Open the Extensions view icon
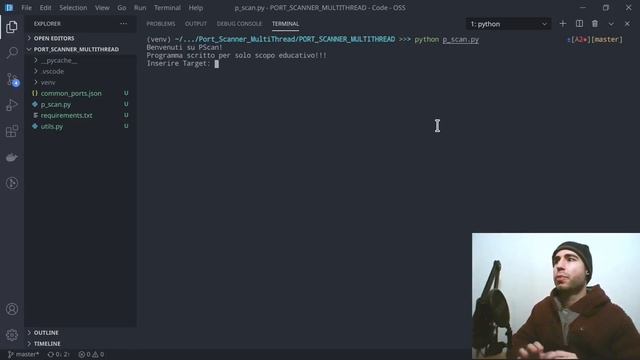Screen dimensions: 640x360 [x=12, y=131]
